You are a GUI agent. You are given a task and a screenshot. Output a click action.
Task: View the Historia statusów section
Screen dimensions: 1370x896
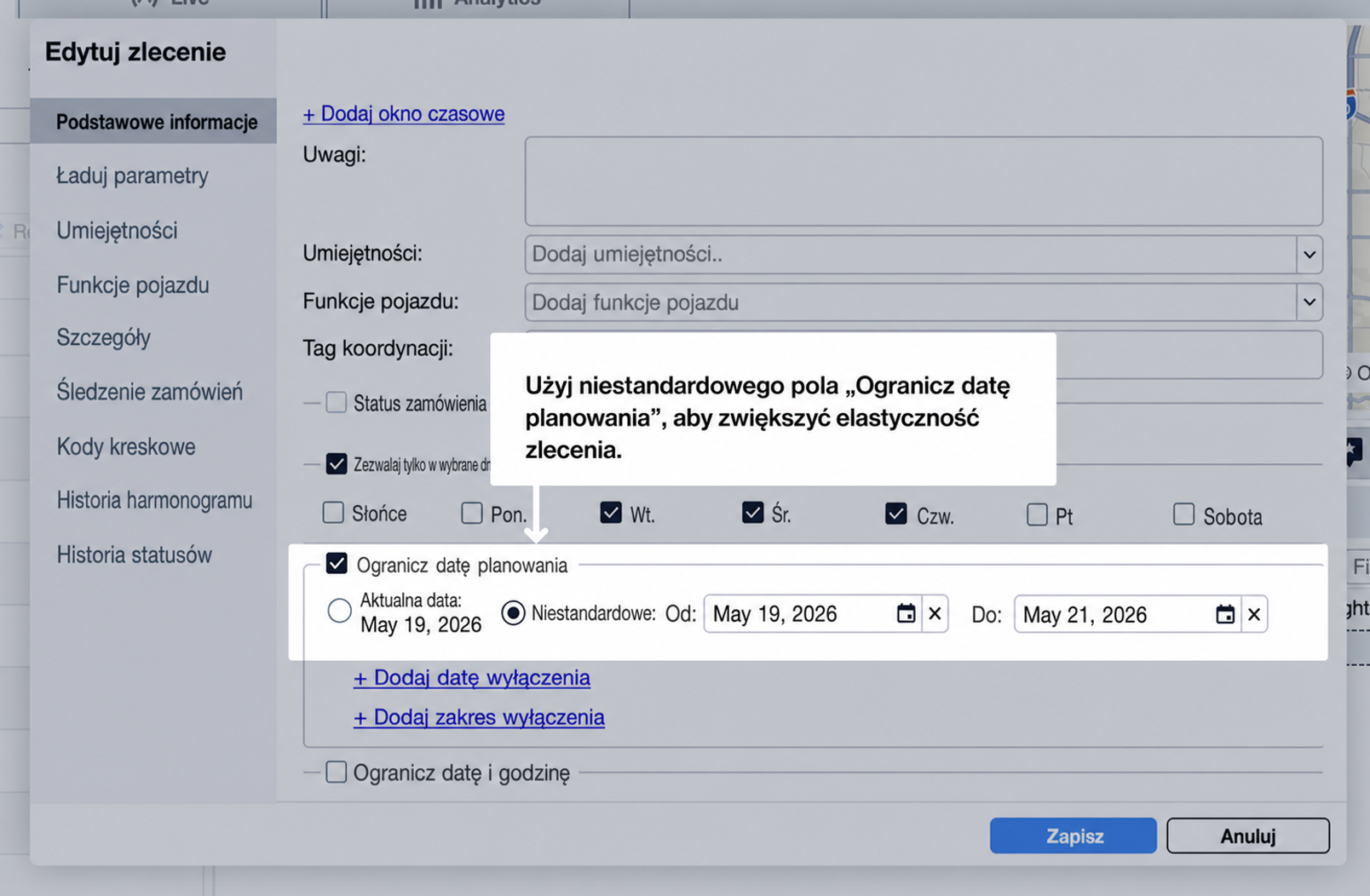coord(134,554)
